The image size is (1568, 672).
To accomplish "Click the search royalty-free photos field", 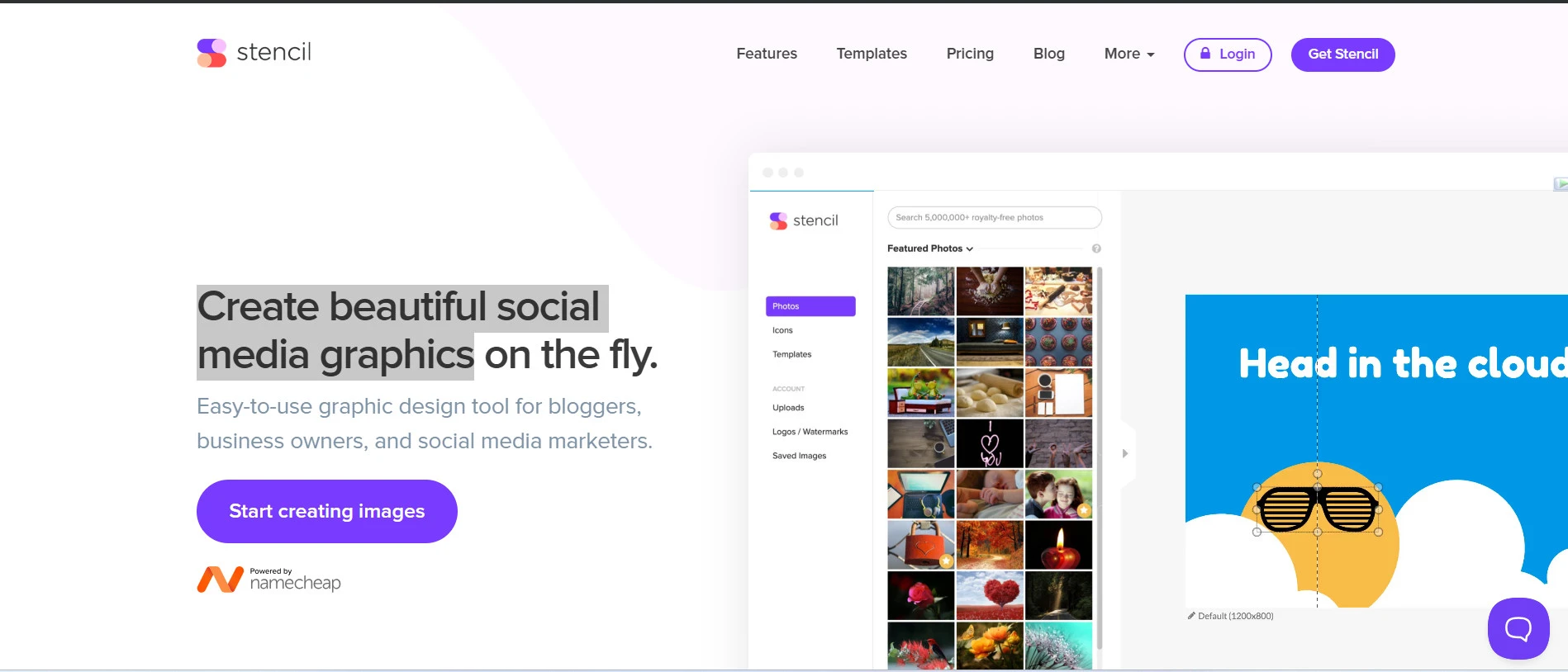I will pos(995,217).
